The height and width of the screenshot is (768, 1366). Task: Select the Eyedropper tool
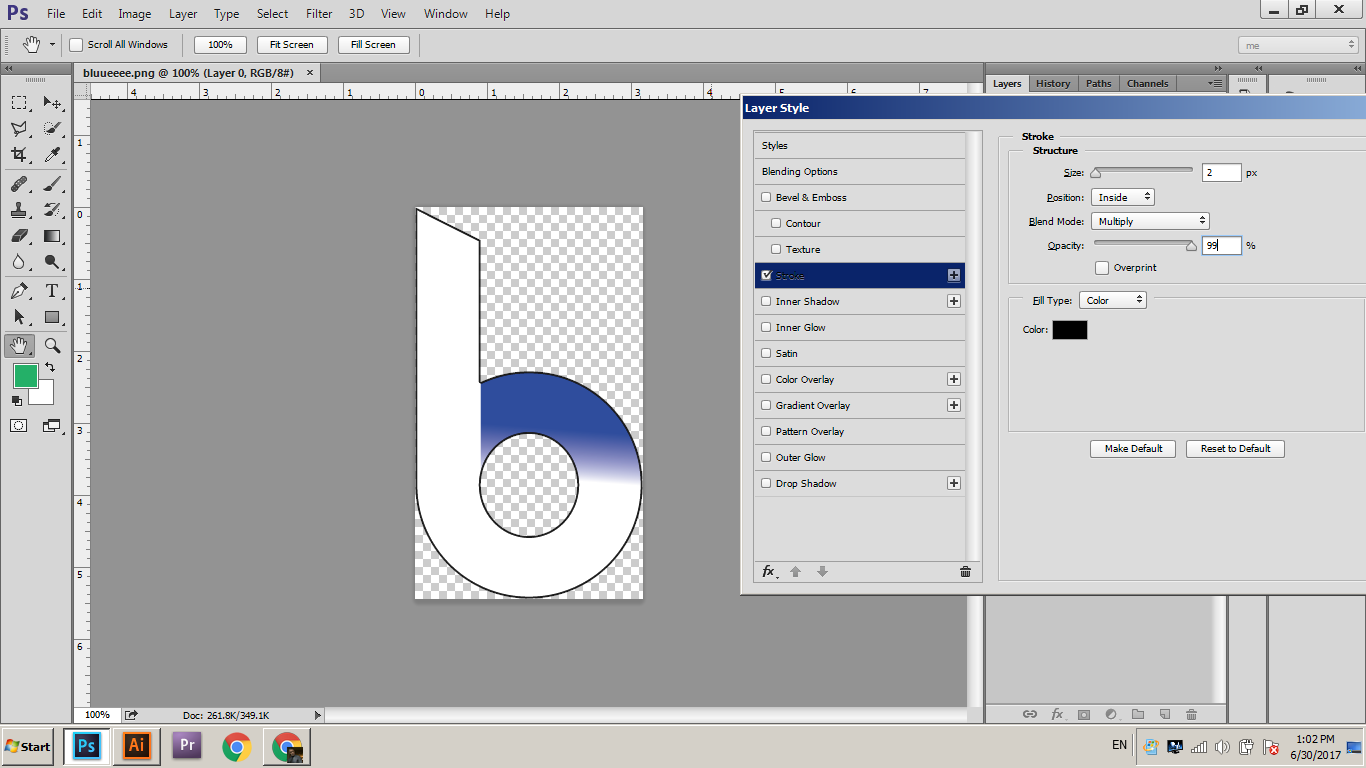pyautogui.click(x=52, y=154)
